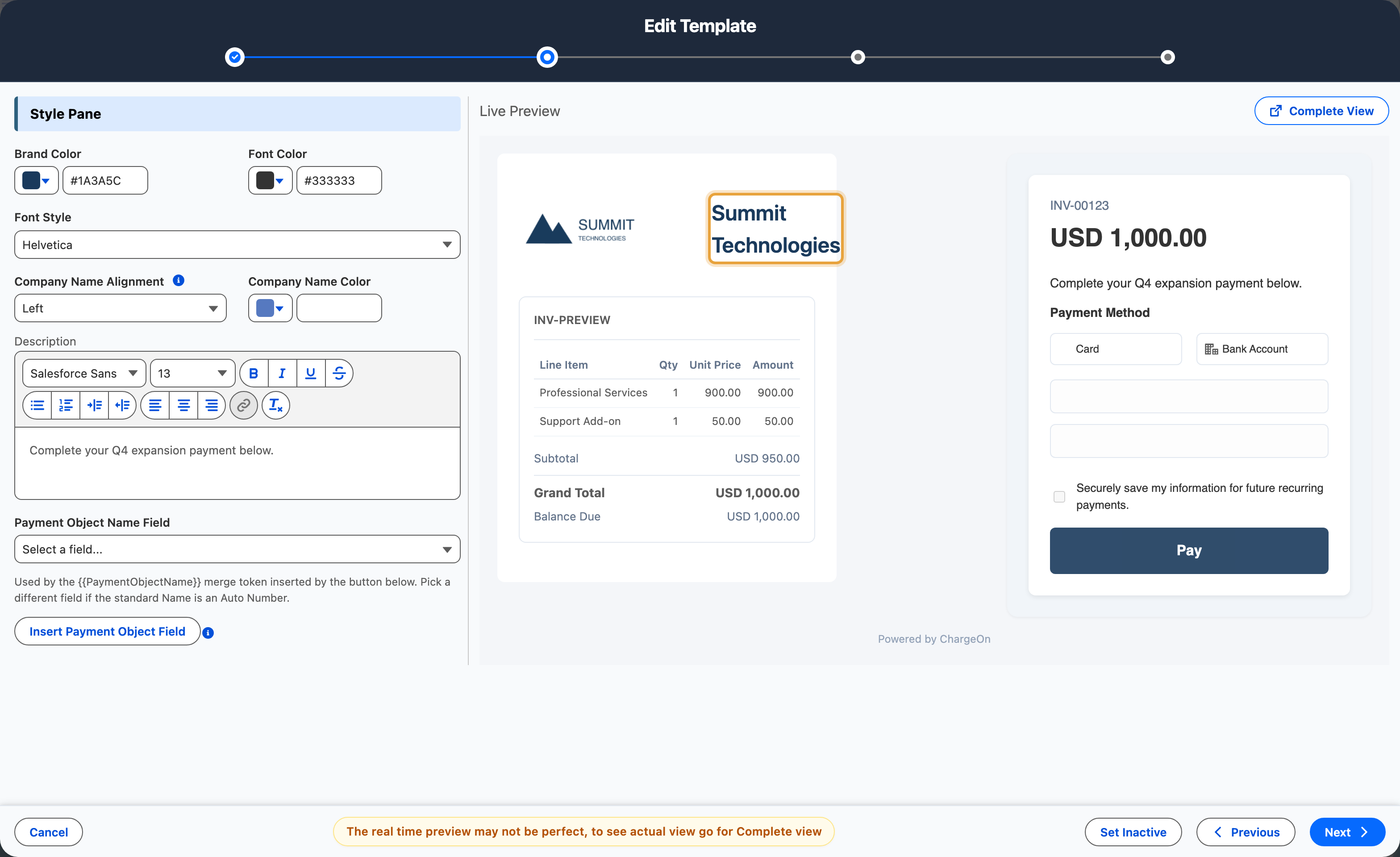This screenshot has width=1400, height=857.
Task: Toggle italic formatting in description editor
Action: (283, 373)
